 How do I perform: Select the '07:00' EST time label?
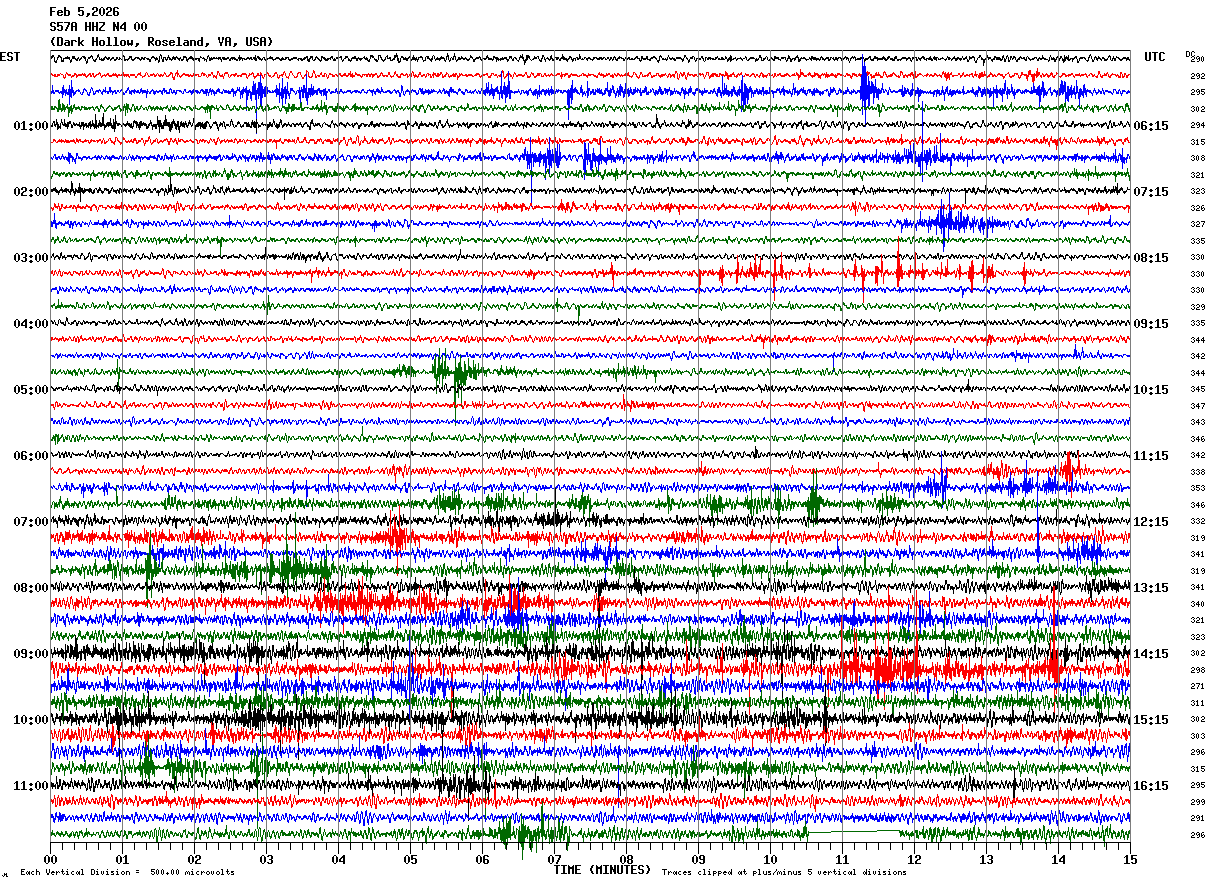tap(31, 522)
